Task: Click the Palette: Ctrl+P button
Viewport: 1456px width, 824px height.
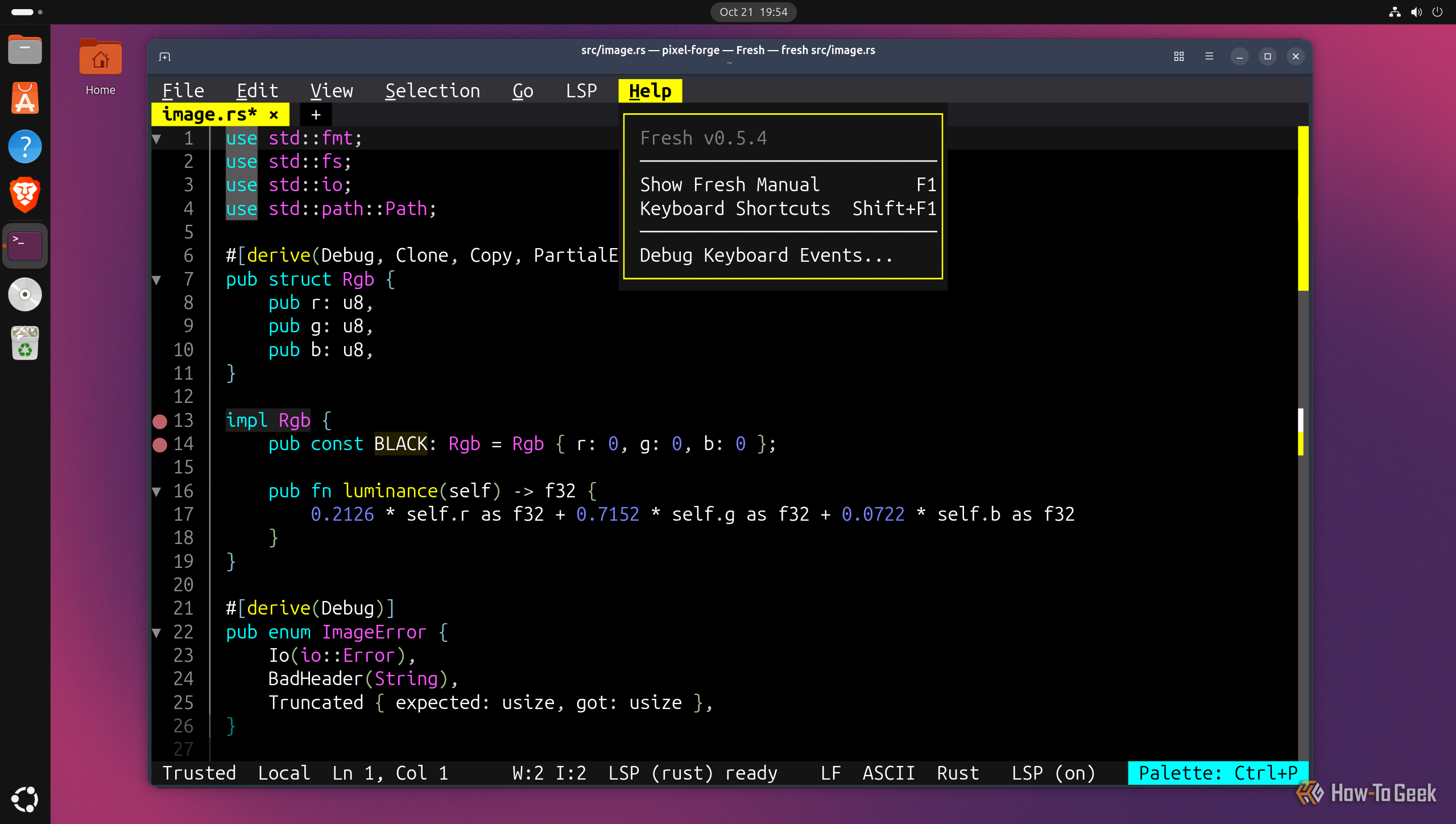Action: (1218, 773)
